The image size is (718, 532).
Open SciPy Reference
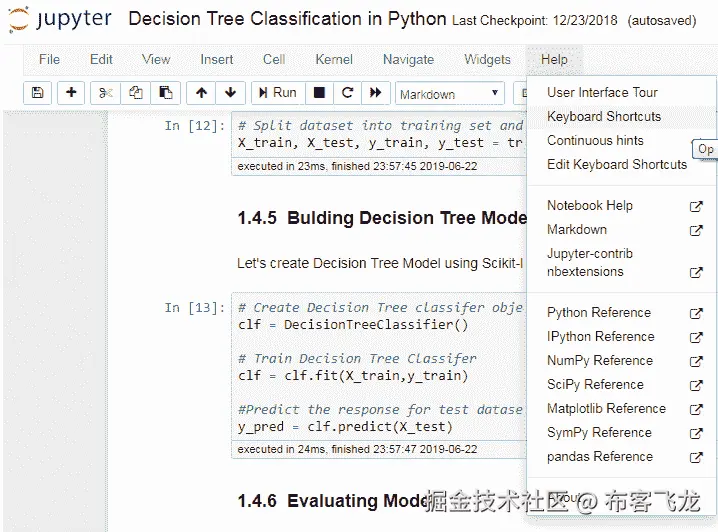pyautogui.click(x=595, y=385)
